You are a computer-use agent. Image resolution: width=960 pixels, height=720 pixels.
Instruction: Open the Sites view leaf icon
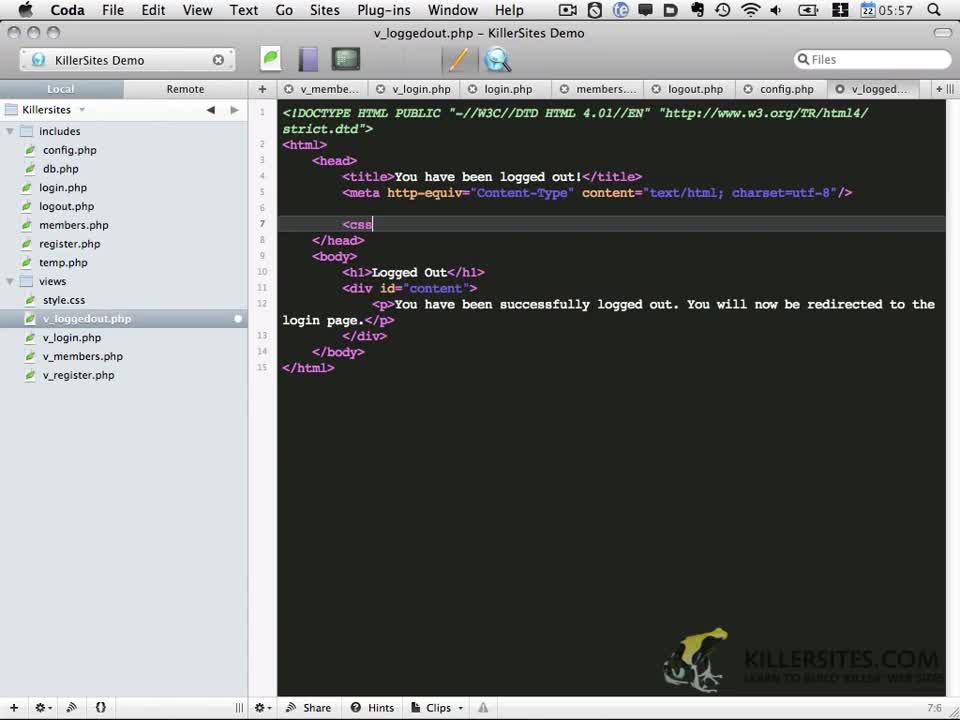coord(270,59)
